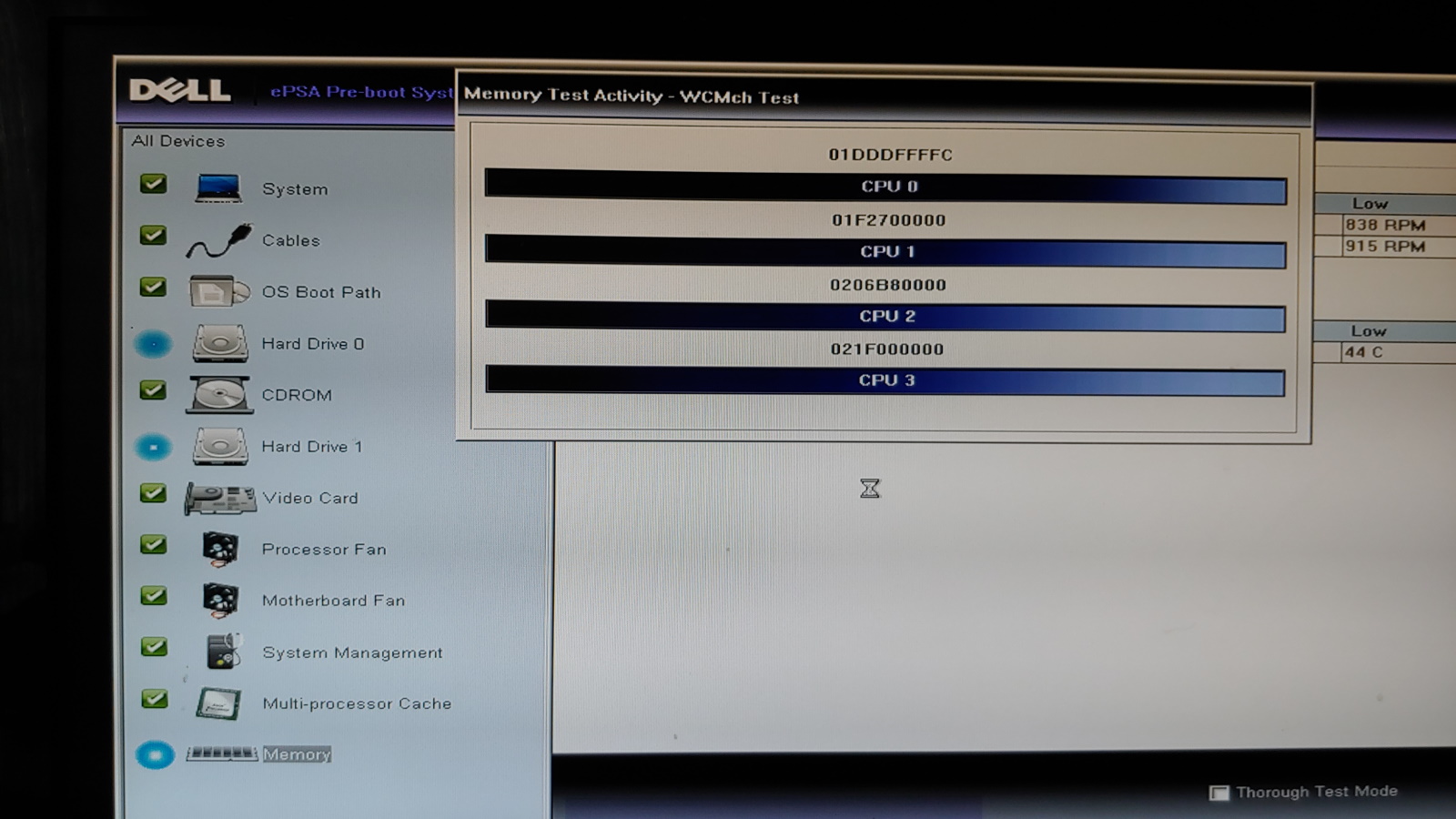This screenshot has height=819, width=1456.
Task: Select the CDROM label
Action: [x=297, y=395]
